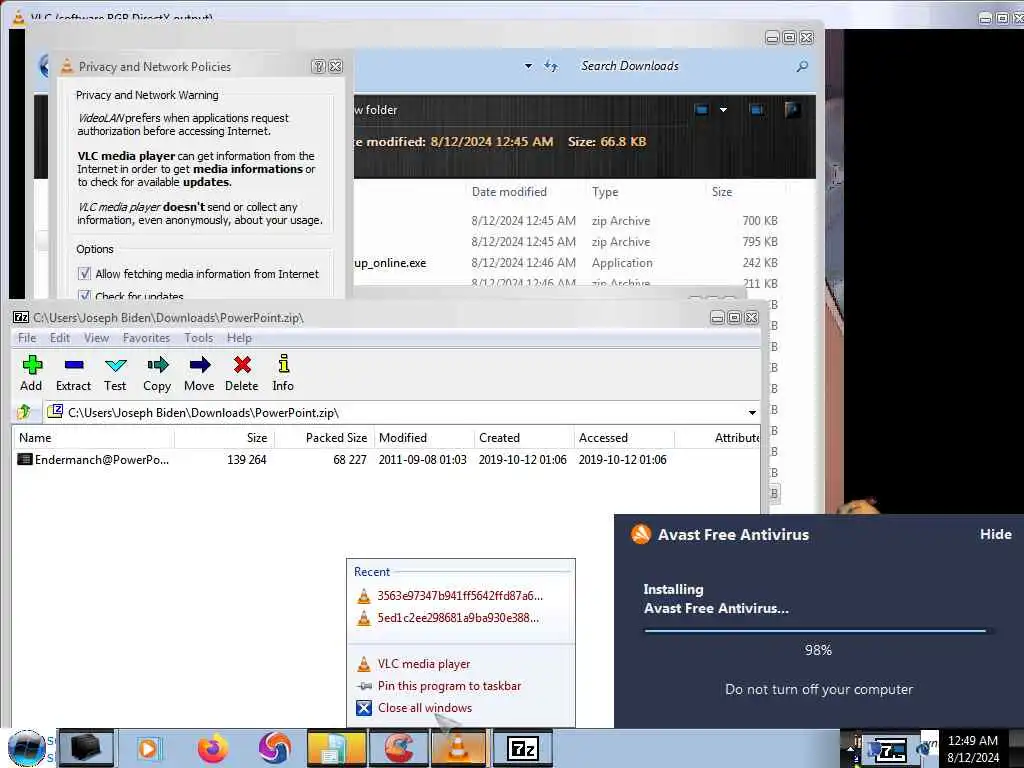Click the Avast installation progress bar
Screen dimensions: 1024x768
(818, 631)
